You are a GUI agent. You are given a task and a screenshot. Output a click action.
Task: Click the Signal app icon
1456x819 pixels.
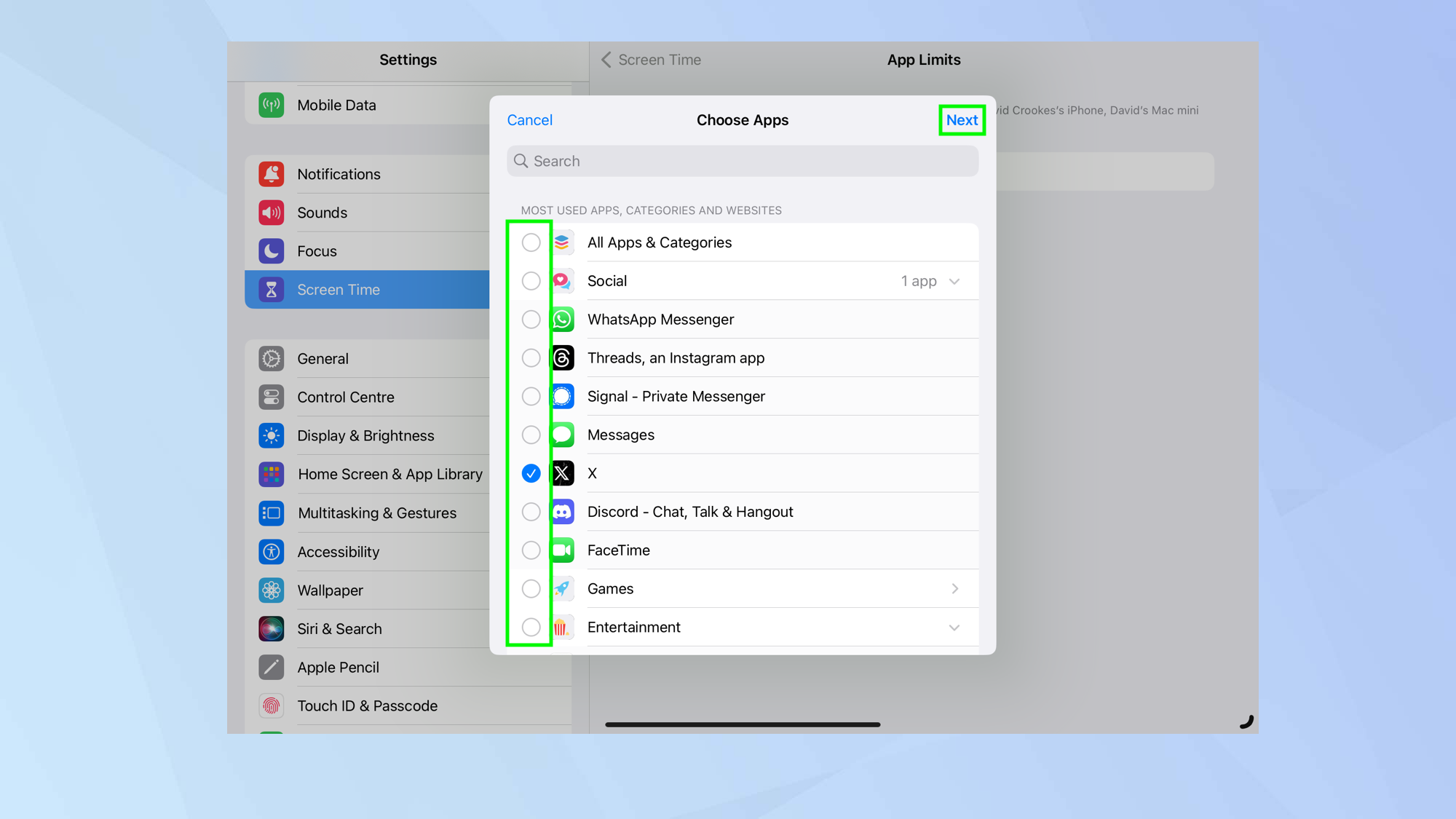[x=562, y=397]
